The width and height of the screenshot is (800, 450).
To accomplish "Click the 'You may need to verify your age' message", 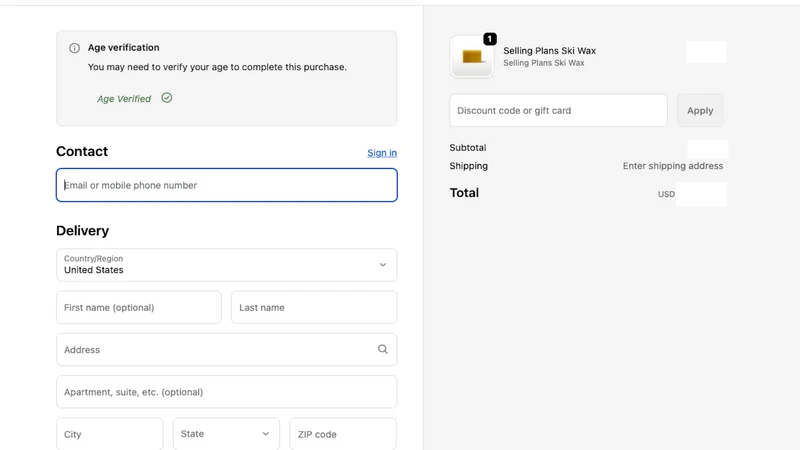I will tap(217, 67).
